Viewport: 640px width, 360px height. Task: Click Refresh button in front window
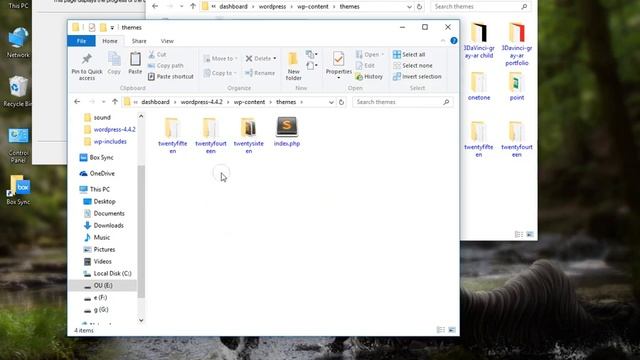click(342, 102)
